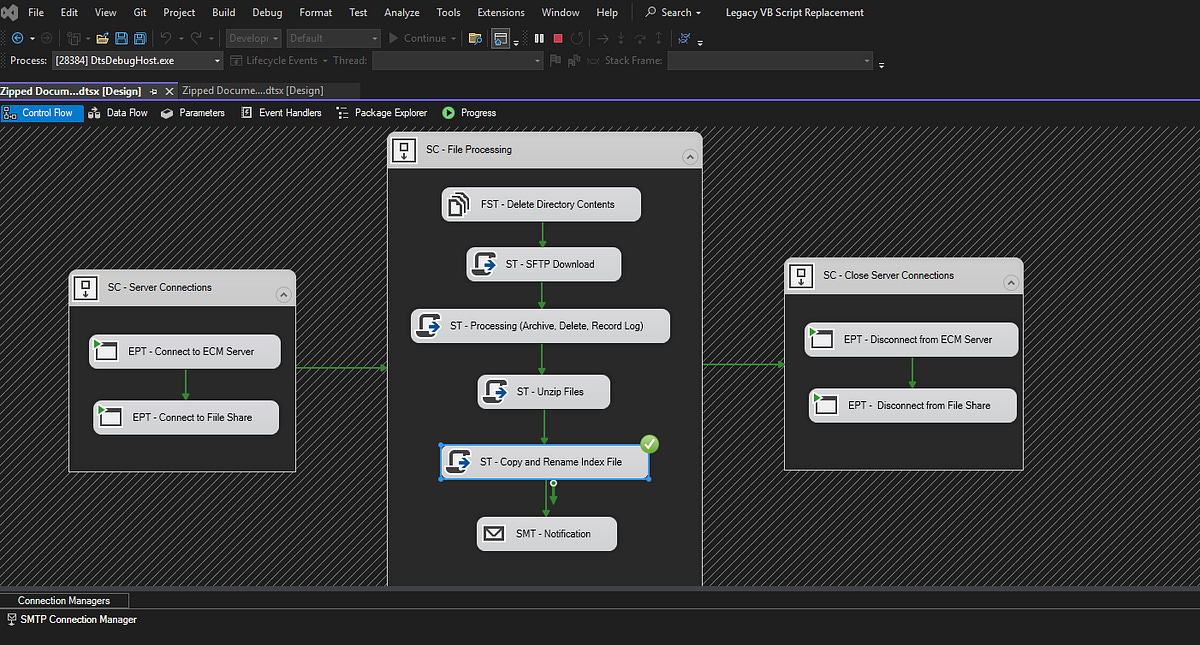Collapse the SC - Close Server Connections container
This screenshot has height=645, width=1200.
tap(1010, 283)
